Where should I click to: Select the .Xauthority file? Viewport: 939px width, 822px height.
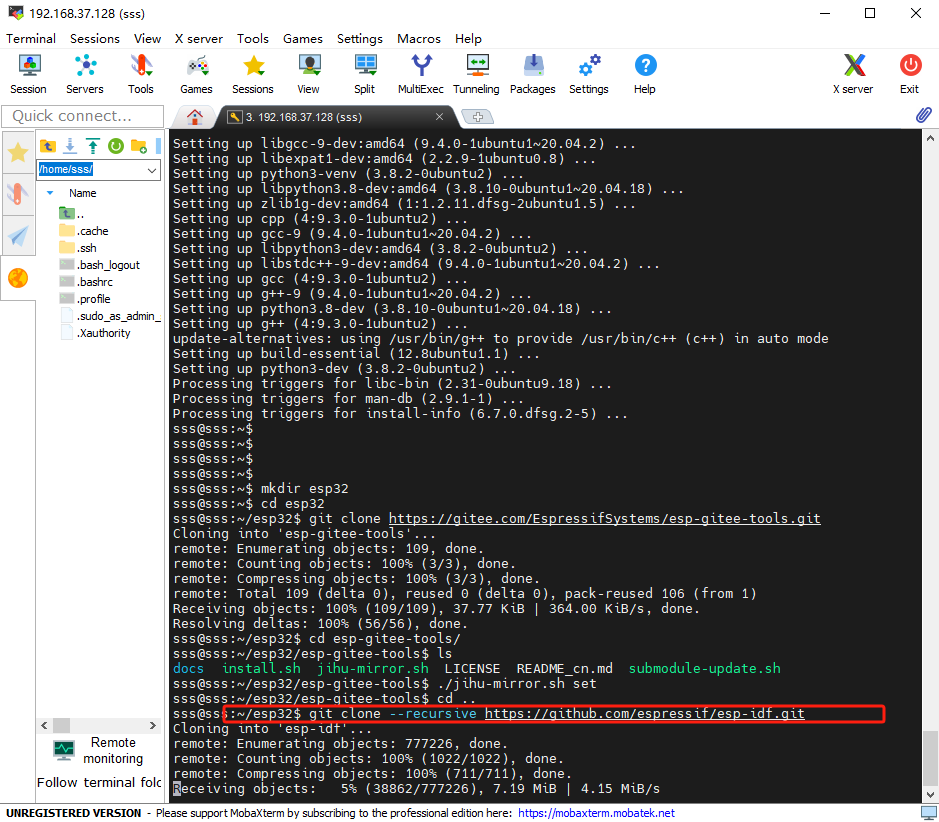coord(95,333)
